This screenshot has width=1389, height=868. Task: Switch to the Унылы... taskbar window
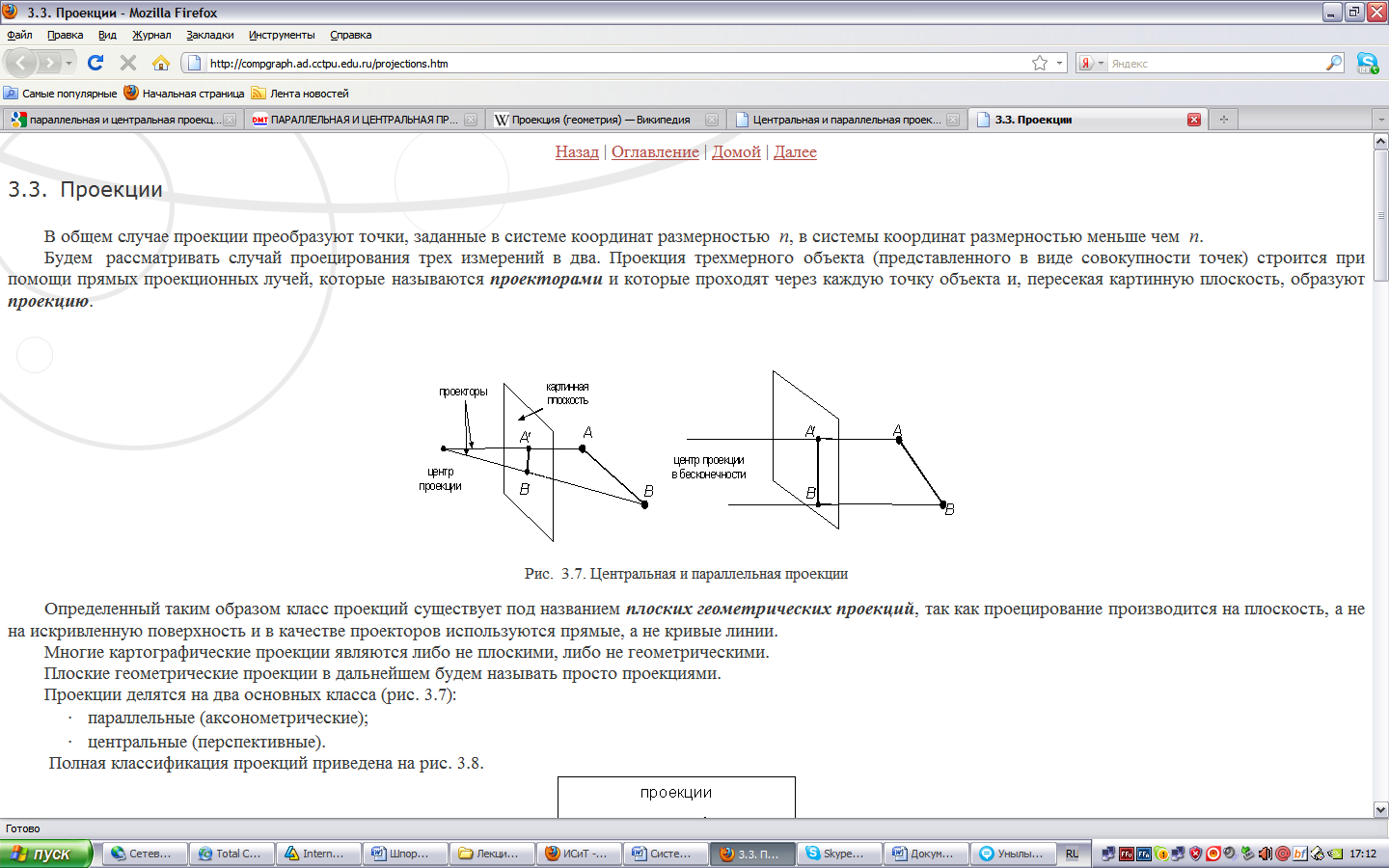click(x=1012, y=854)
